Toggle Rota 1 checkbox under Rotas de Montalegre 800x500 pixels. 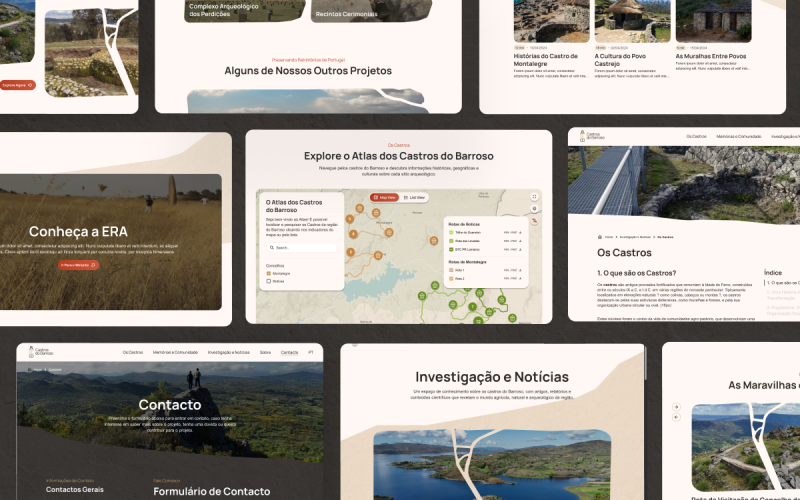tap(451, 270)
